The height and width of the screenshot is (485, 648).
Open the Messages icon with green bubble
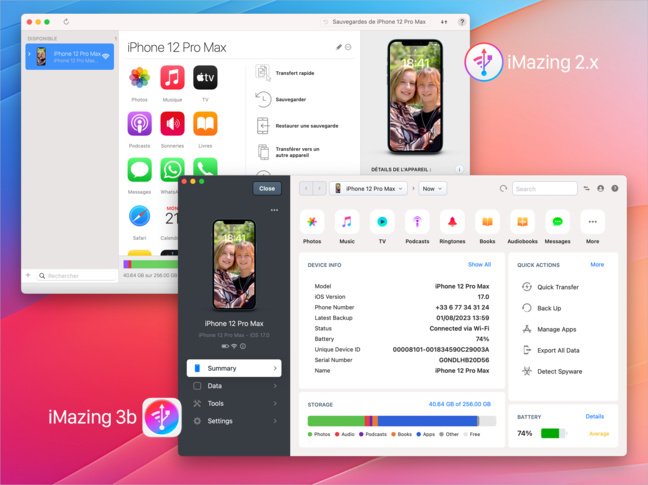coord(557,223)
